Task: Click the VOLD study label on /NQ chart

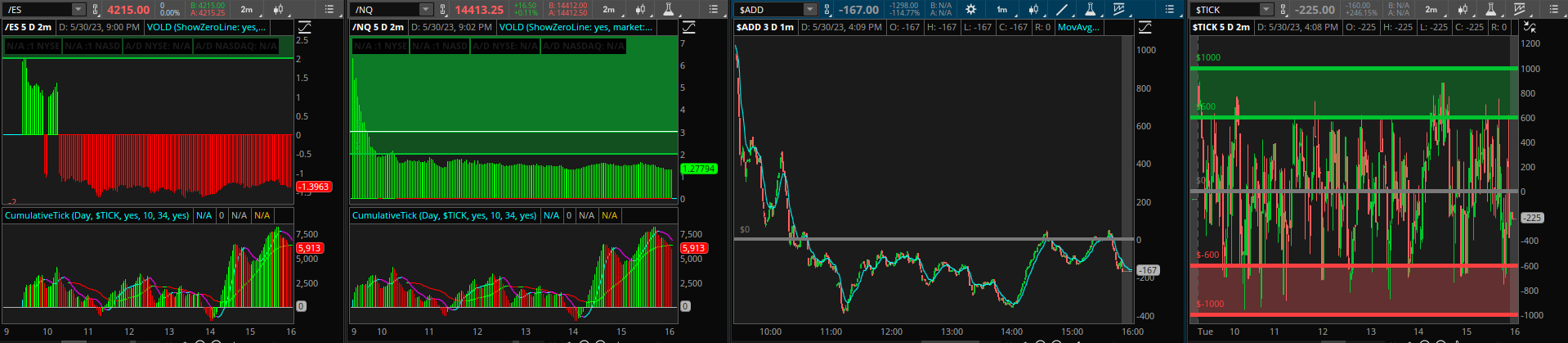Action: pyautogui.click(x=576, y=27)
